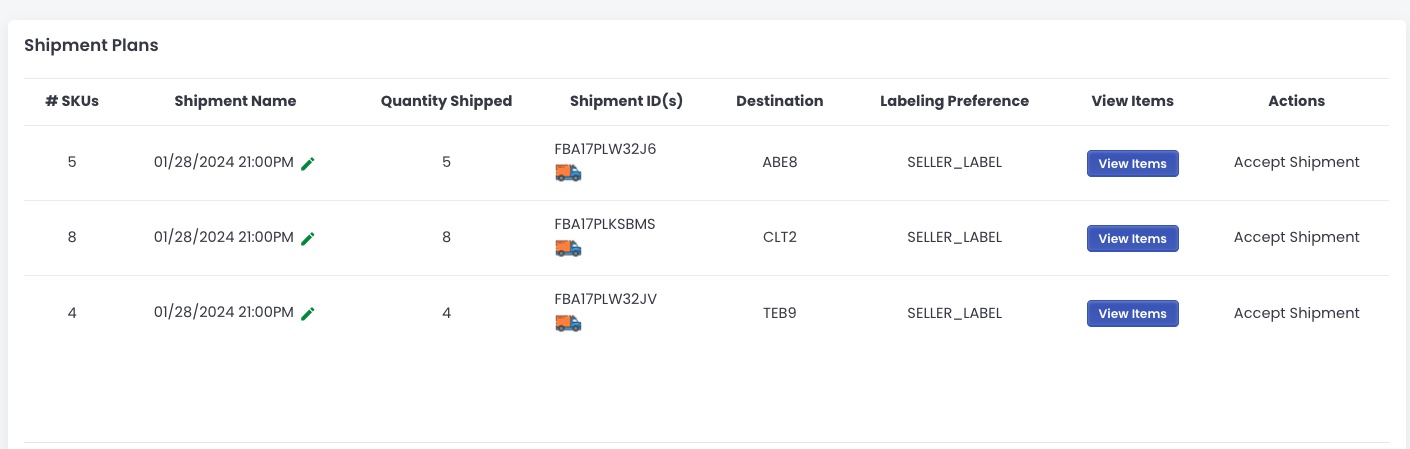Image resolution: width=1410 pixels, height=449 pixels.
Task: Click the truck icon under FBA17PLW32J6
Action: [568, 173]
